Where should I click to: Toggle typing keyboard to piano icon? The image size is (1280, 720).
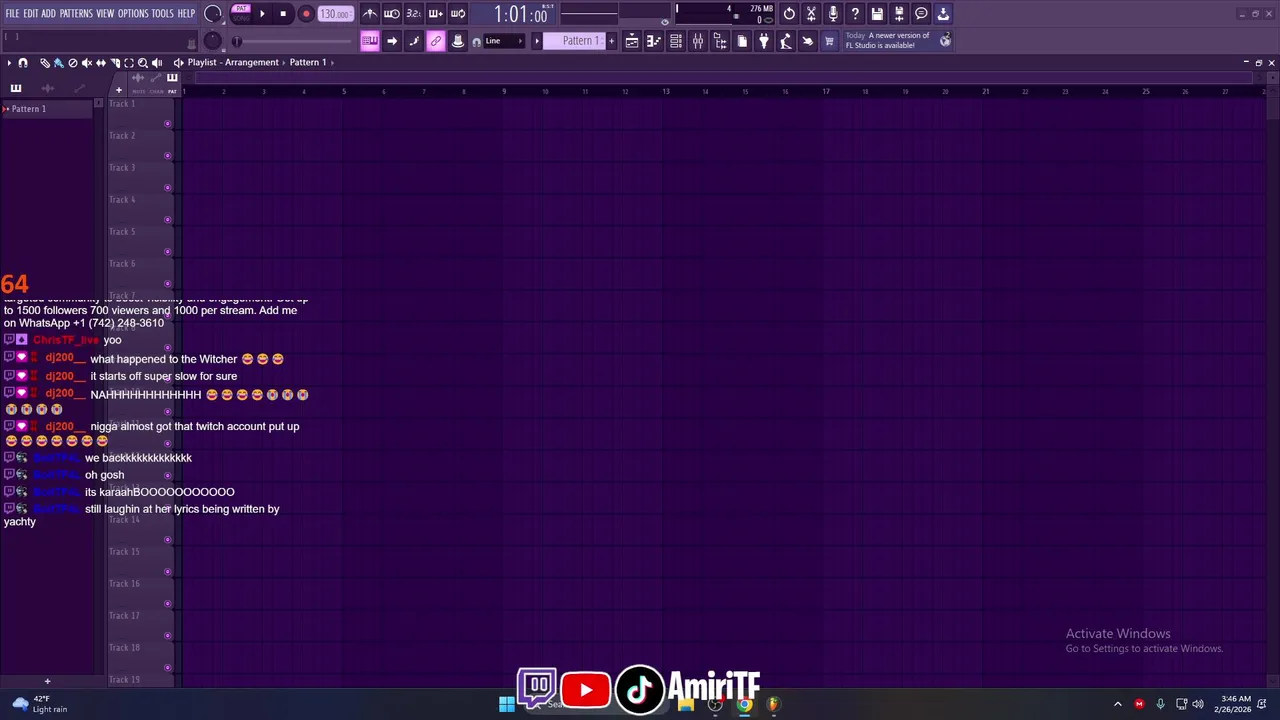[370, 41]
